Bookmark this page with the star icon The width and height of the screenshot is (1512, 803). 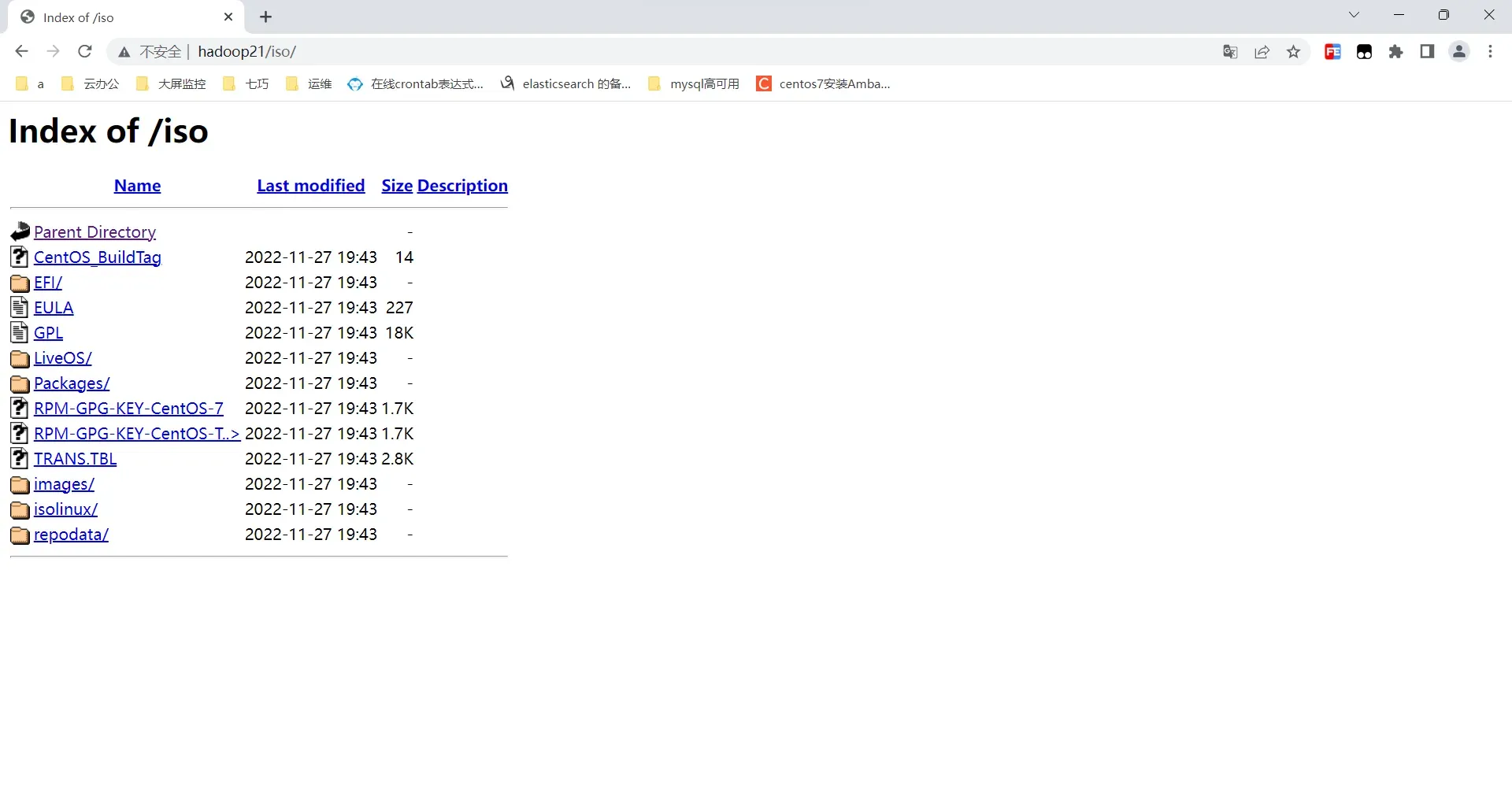pyautogui.click(x=1293, y=52)
